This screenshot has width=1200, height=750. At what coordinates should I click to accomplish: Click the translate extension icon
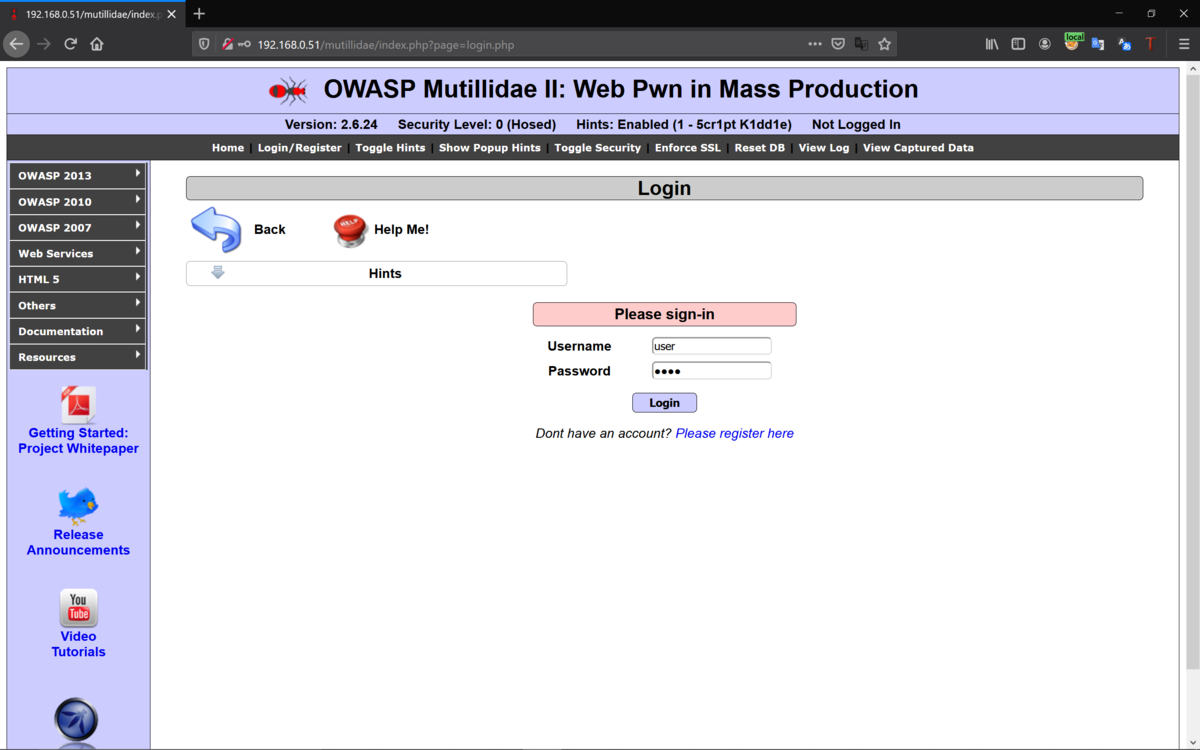pos(1098,44)
